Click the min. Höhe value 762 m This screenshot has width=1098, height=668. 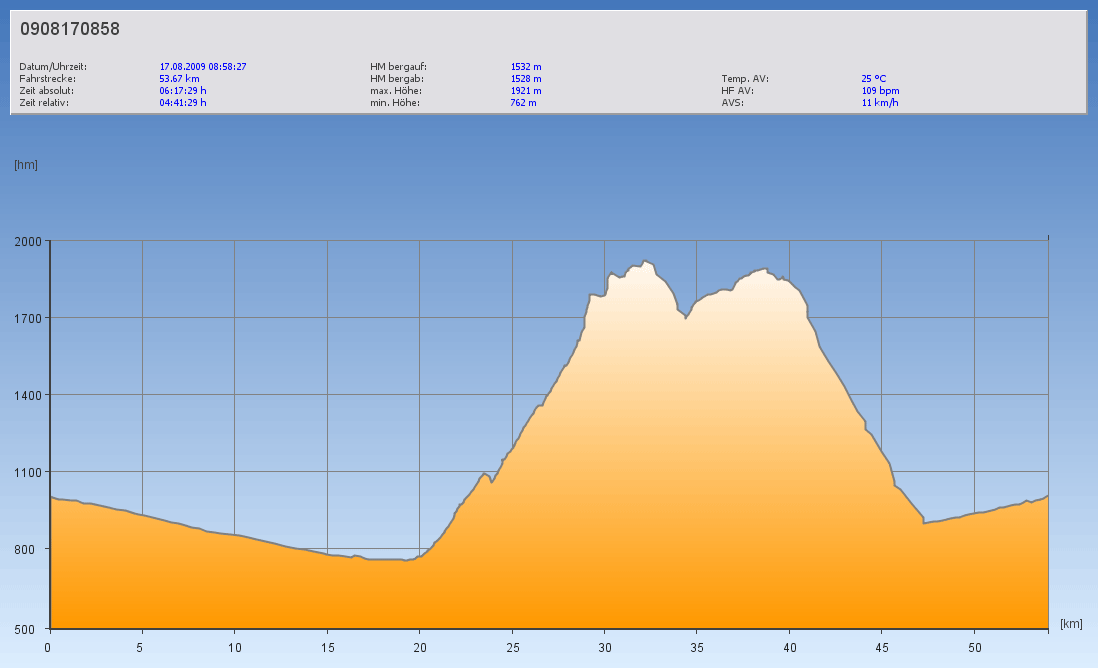pyautogui.click(x=523, y=102)
